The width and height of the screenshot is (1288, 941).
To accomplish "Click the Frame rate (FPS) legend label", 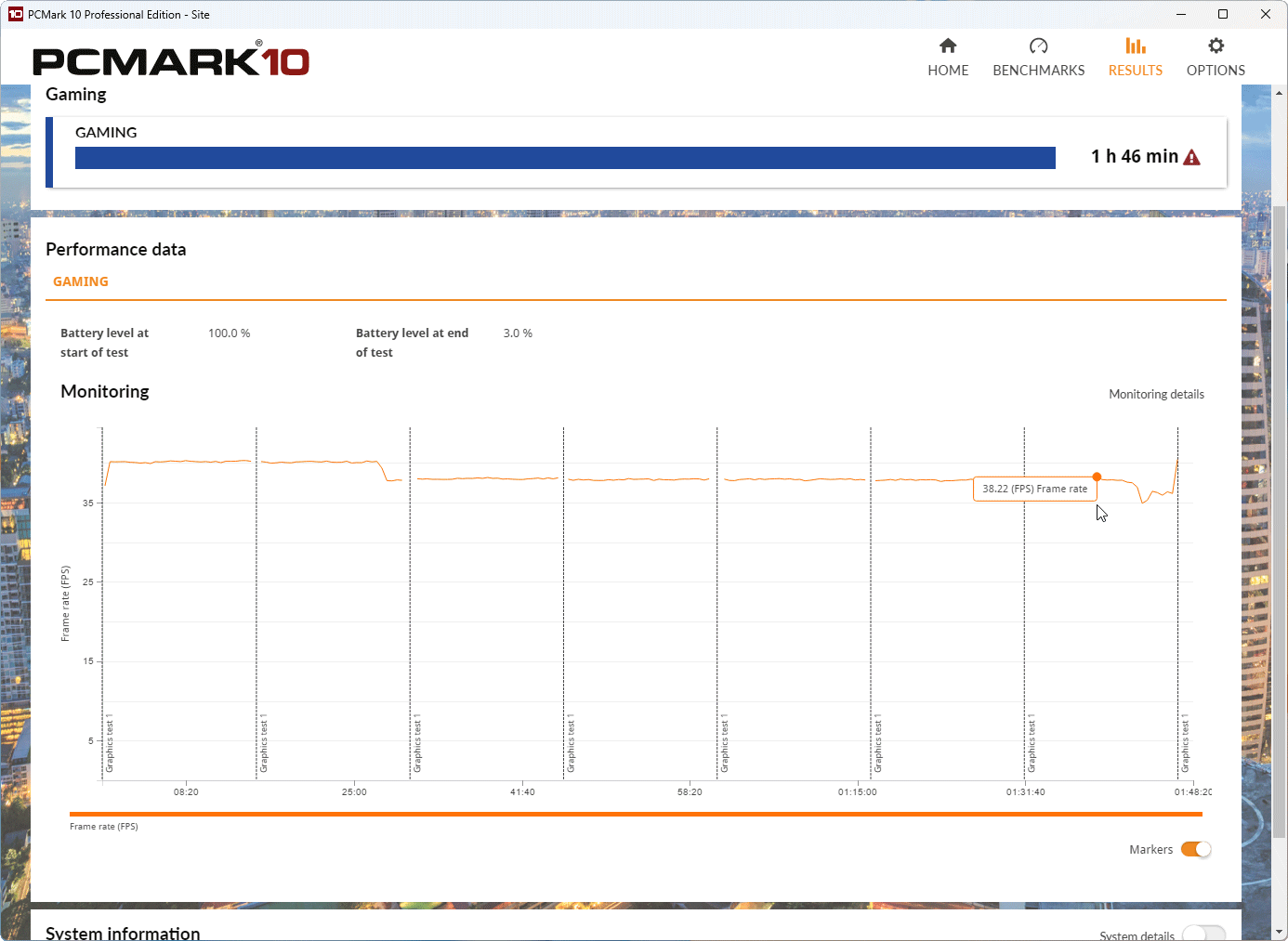I will [104, 827].
